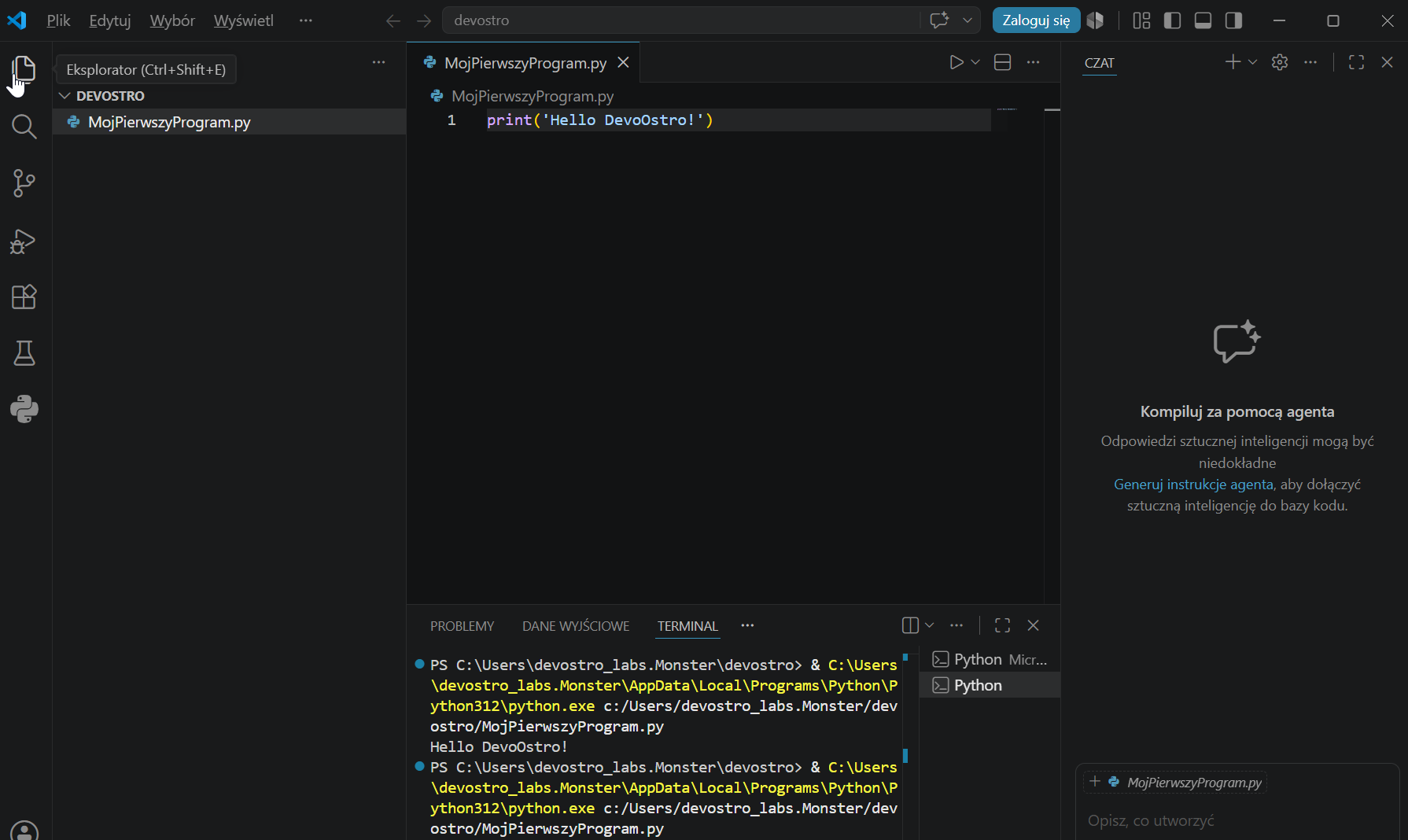Add context with plus in chat input
Screen dimensions: 1408x840
[1095, 782]
